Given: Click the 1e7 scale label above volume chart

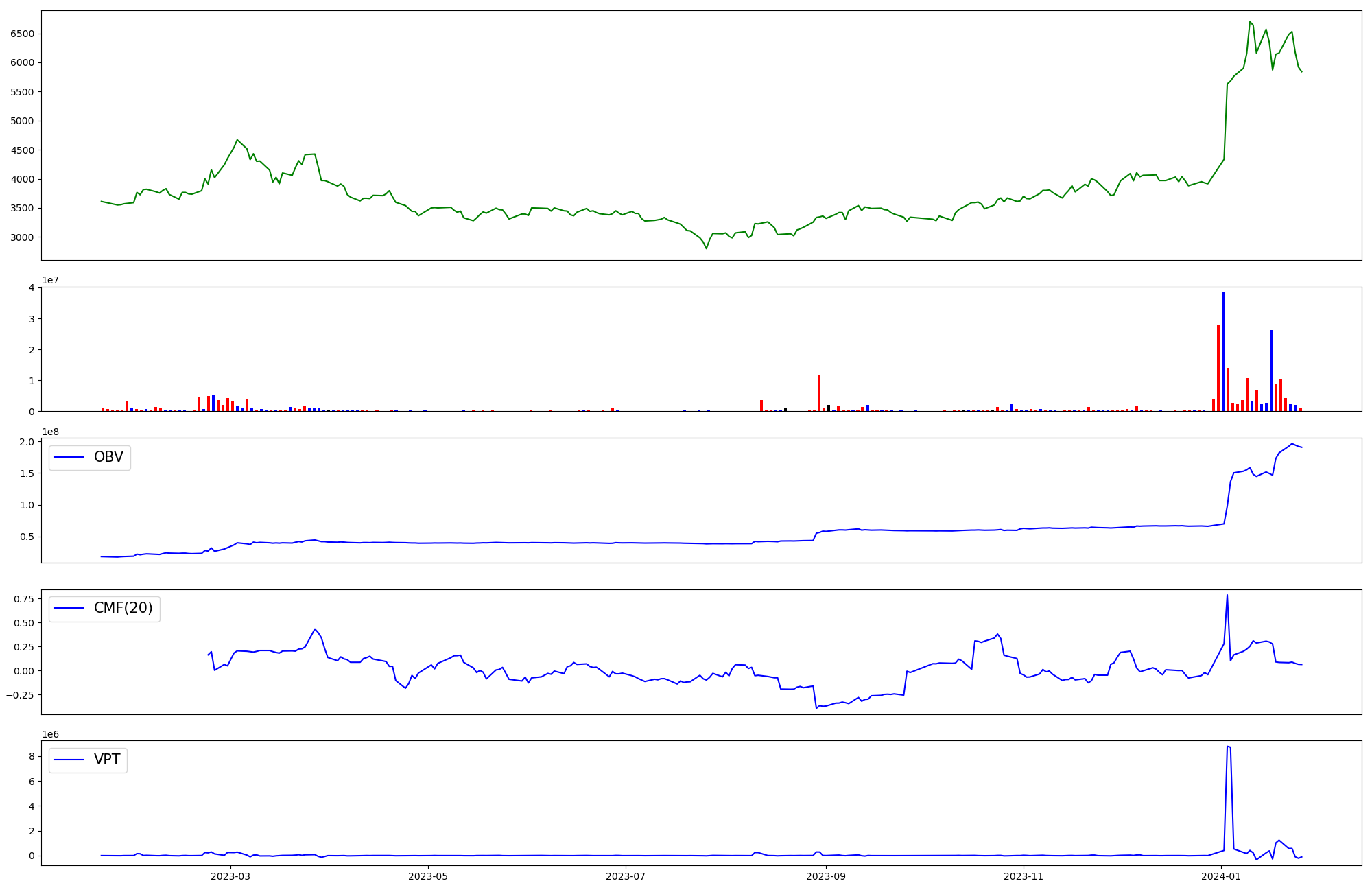Looking at the screenshot, I should click(x=51, y=280).
